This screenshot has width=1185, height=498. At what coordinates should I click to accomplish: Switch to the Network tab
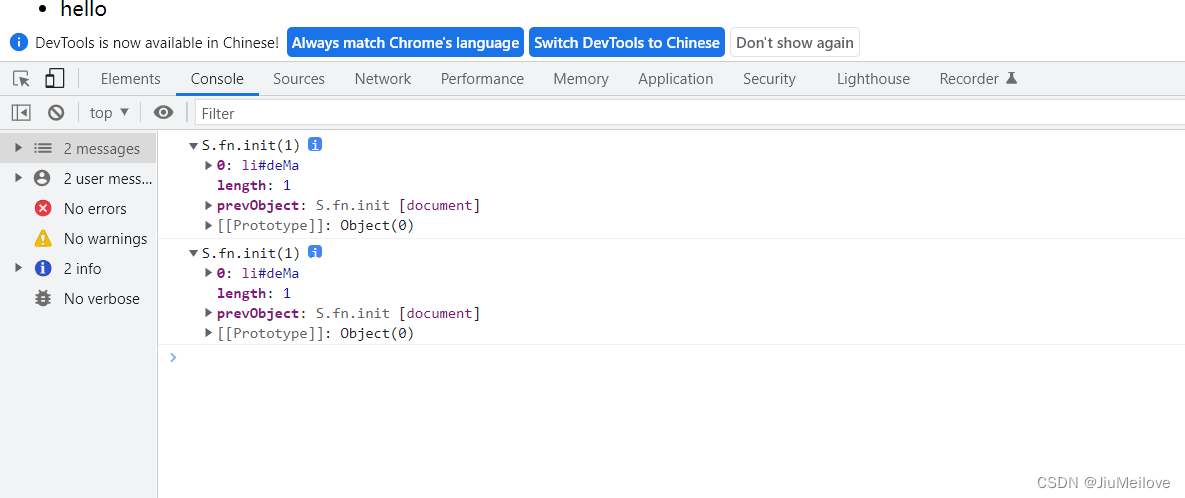click(382, 79)
